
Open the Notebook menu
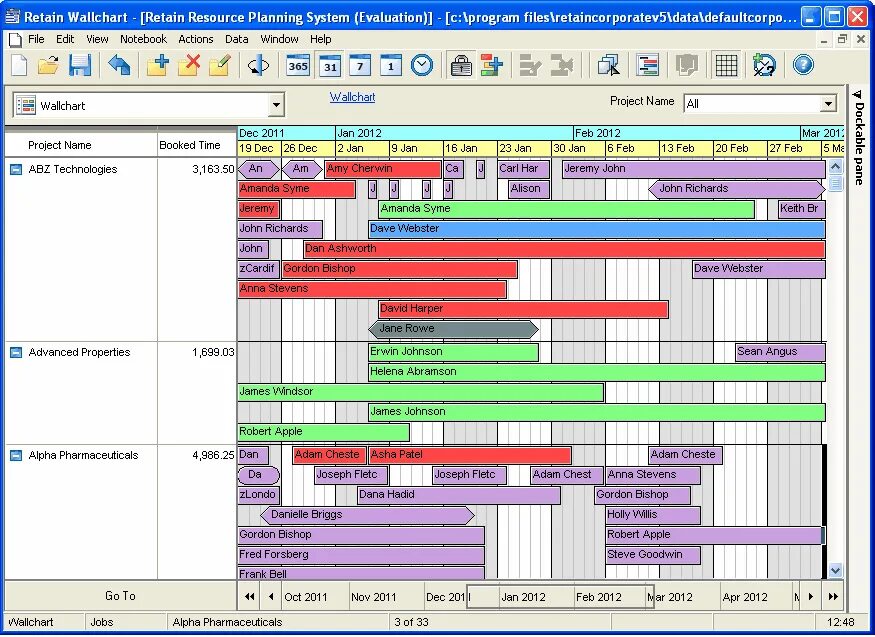click(x=143, y=40)
